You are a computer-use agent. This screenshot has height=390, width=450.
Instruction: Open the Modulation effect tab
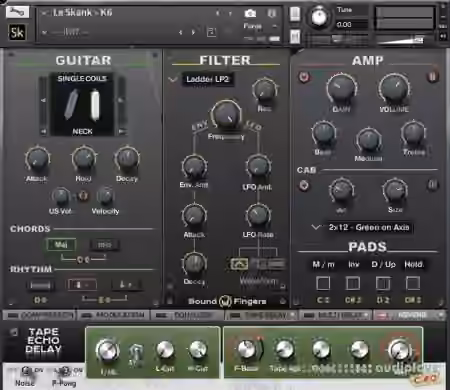click(114, 315)
